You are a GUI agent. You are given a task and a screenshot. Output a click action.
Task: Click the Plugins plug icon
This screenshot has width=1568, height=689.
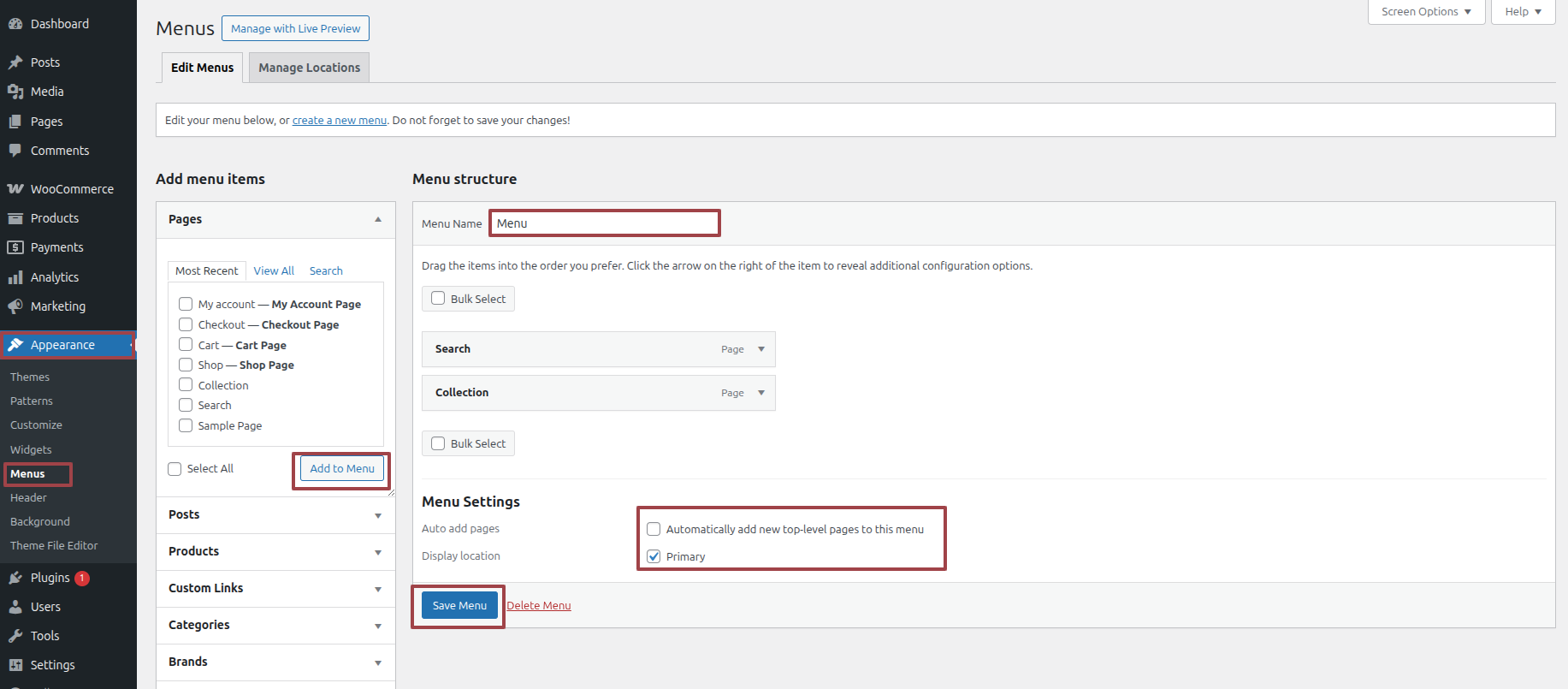[x=15, y=578]
